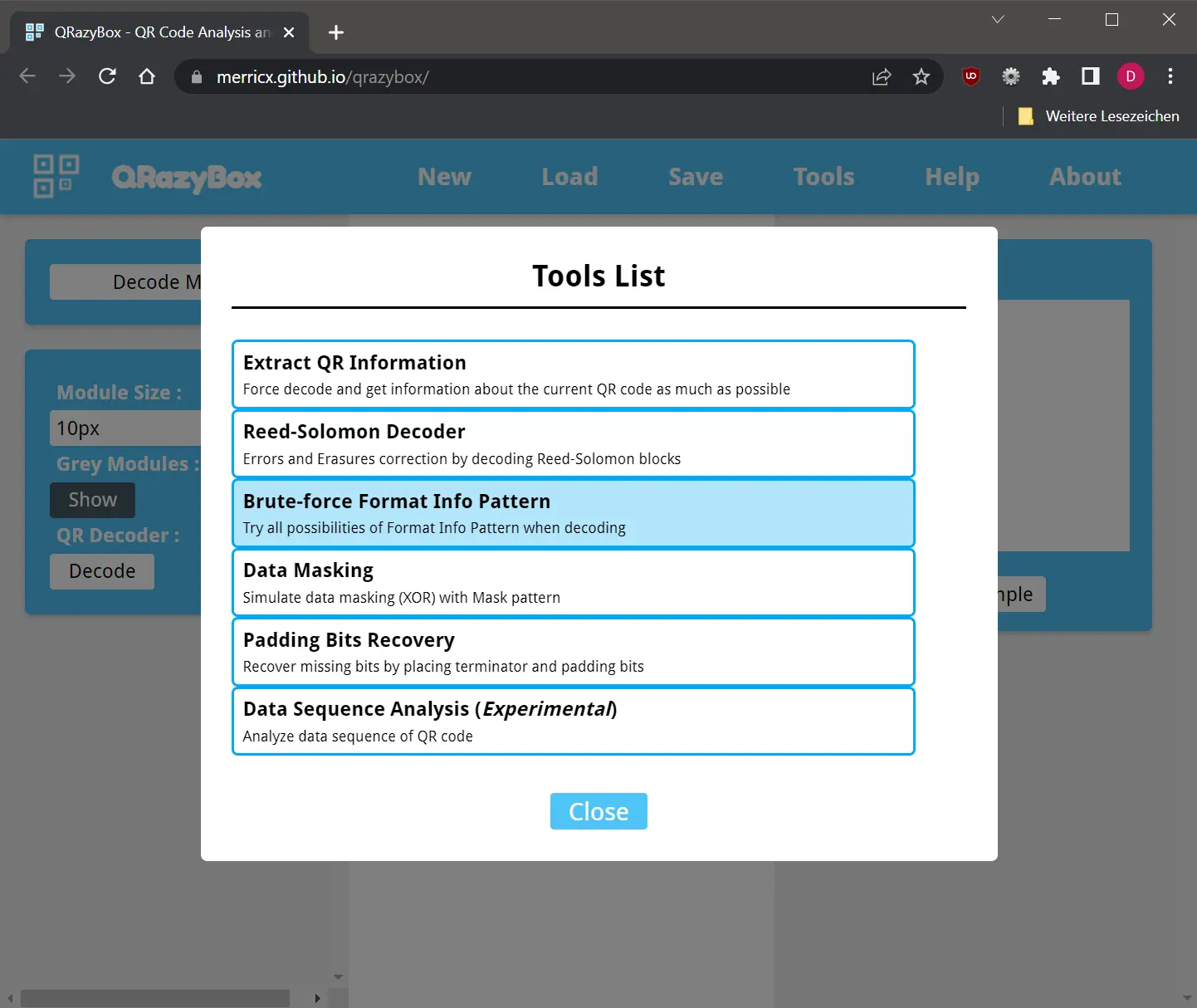Open a new browser tab

pos(336,32)
